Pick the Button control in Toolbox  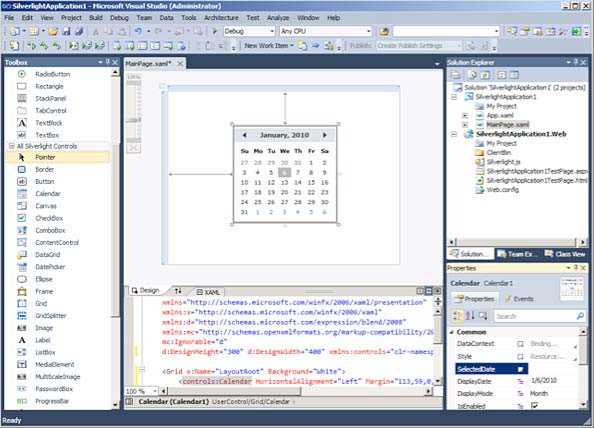point(45,181)
